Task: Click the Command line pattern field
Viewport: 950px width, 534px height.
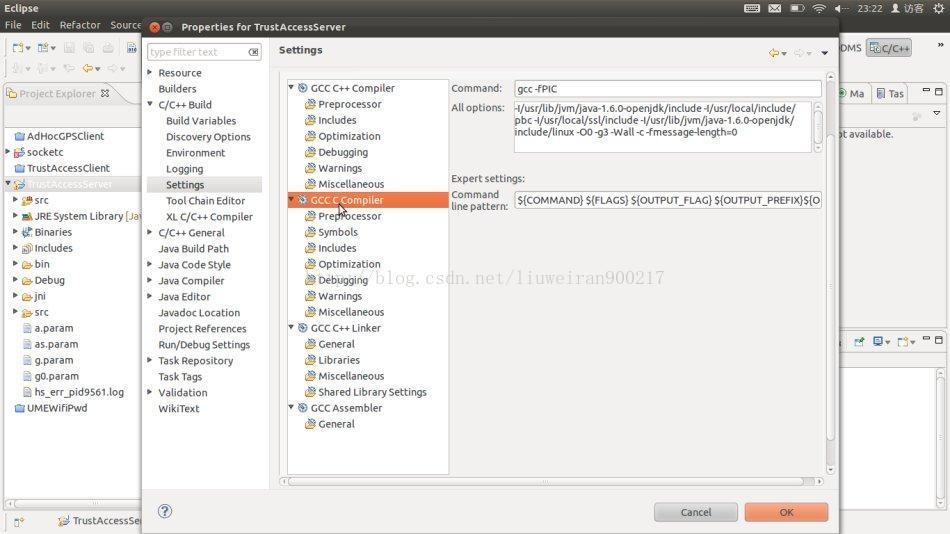Action: [668, 200]
